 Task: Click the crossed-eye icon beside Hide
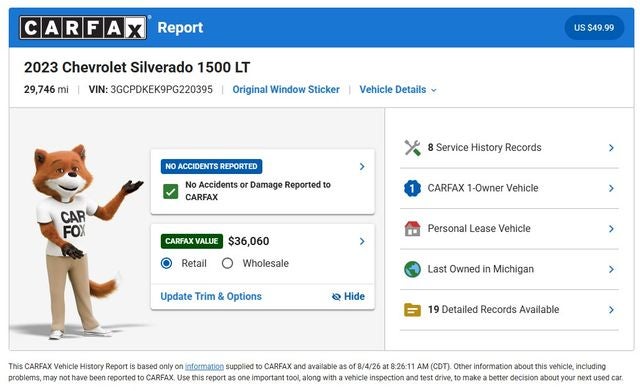pyautogui.click(x=336, y=297)
